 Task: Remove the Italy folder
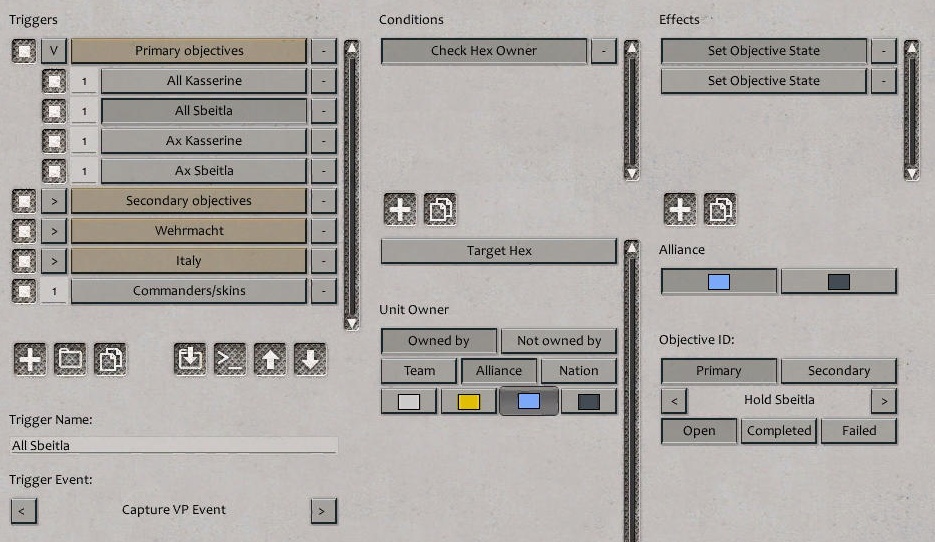coord(323,261)
